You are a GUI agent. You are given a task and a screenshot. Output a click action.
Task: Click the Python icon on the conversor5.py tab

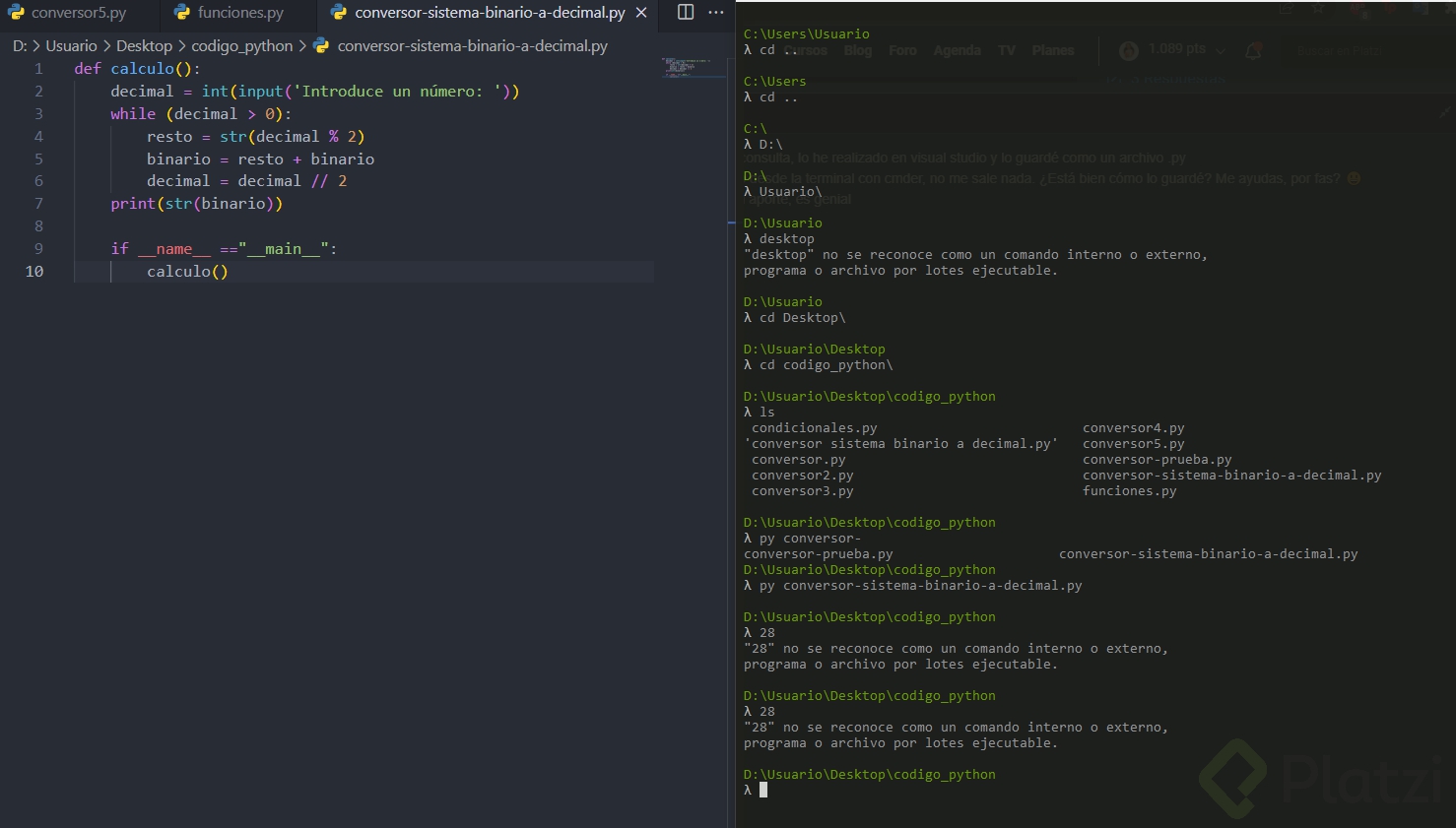[16, 13]
